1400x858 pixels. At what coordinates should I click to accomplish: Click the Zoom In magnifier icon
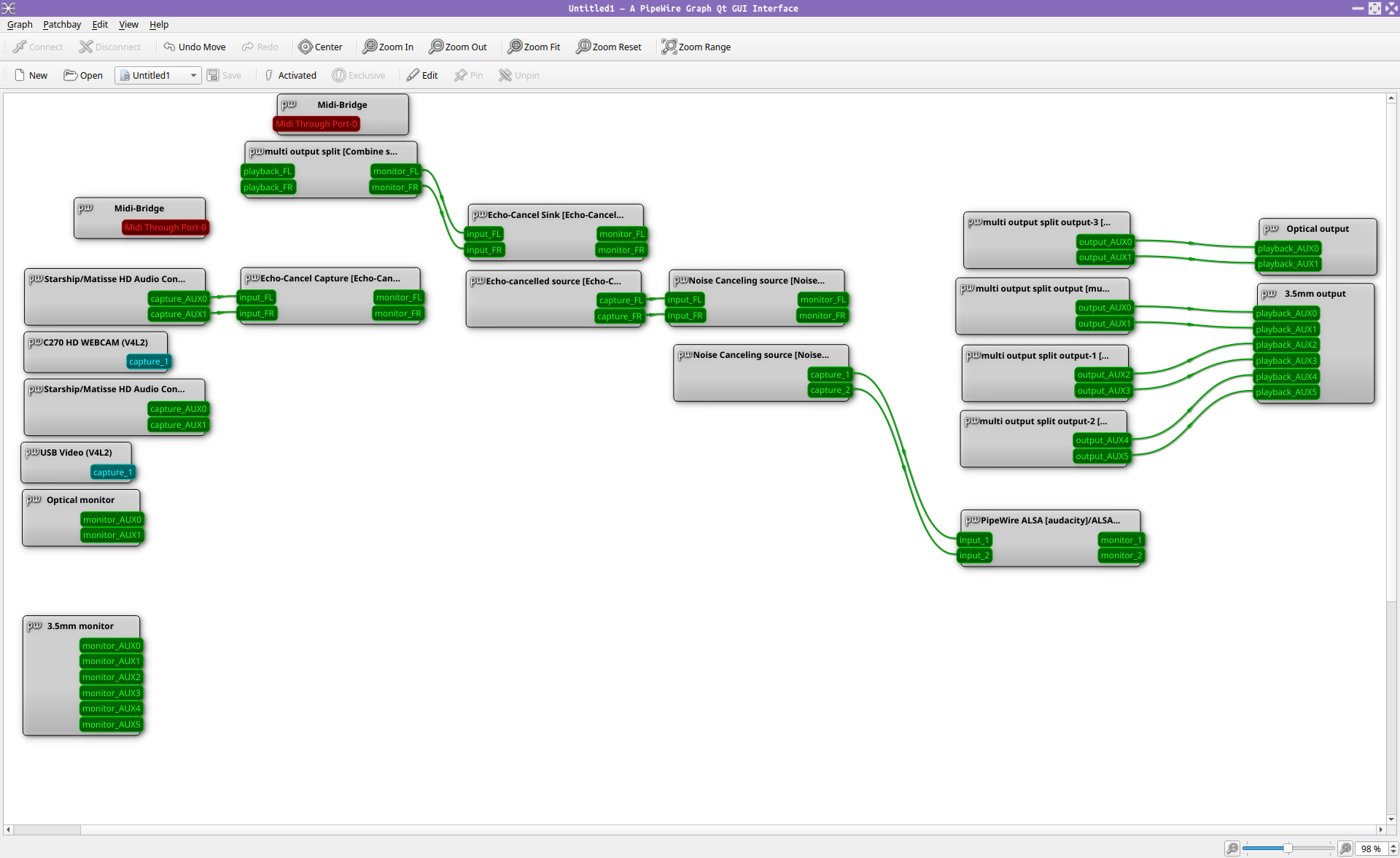click(370, 47)
